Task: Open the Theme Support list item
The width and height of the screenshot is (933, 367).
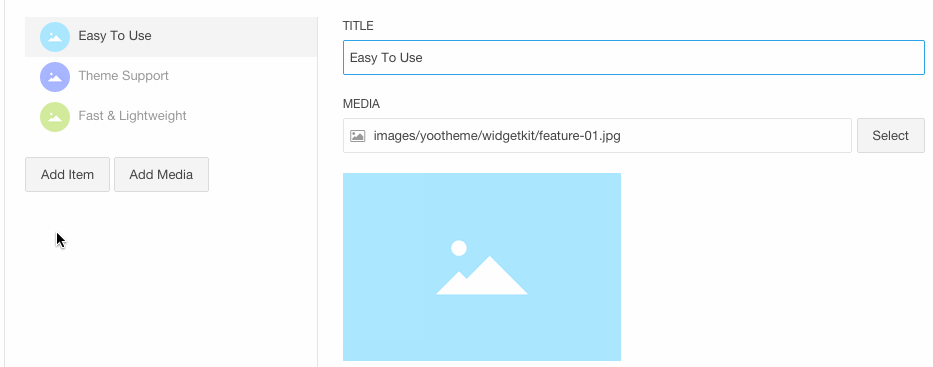Action: [123, 76]
